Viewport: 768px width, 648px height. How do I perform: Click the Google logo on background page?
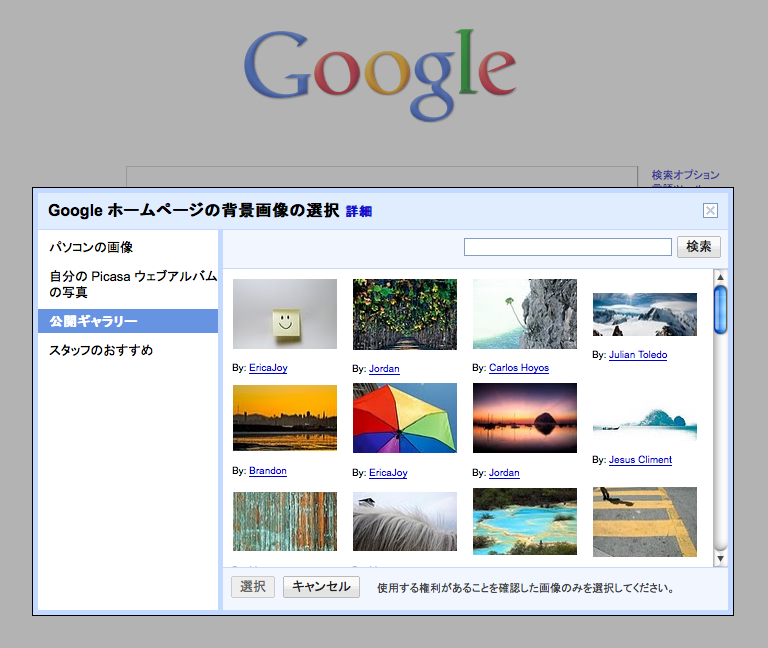pos(380,75)
